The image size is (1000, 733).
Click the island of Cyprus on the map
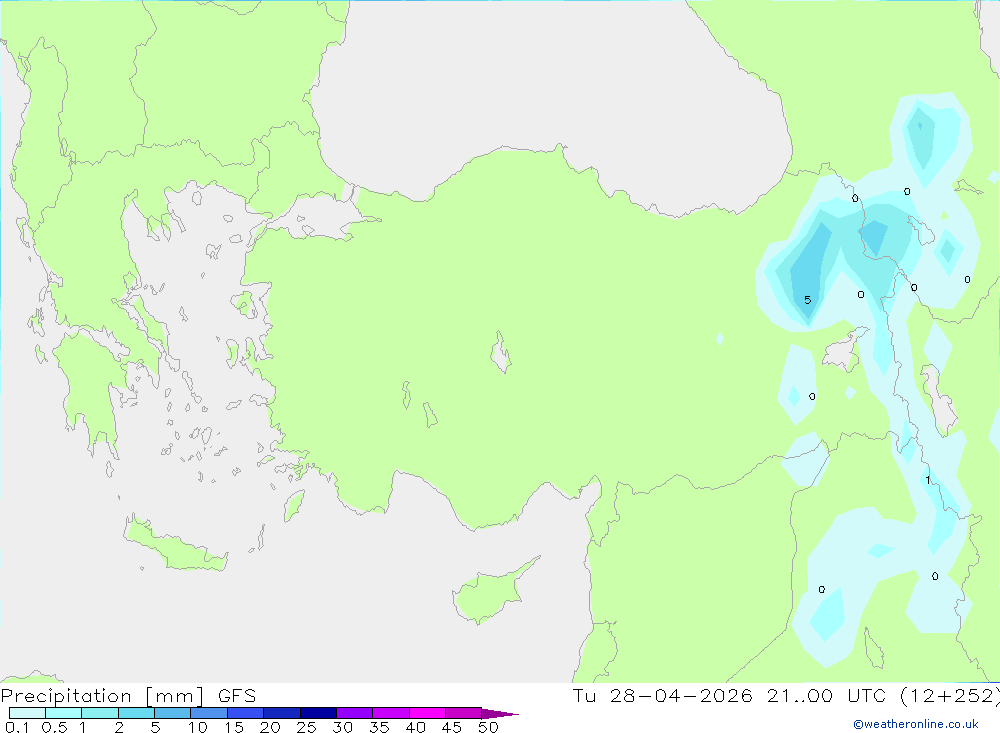tap(491, 591)
